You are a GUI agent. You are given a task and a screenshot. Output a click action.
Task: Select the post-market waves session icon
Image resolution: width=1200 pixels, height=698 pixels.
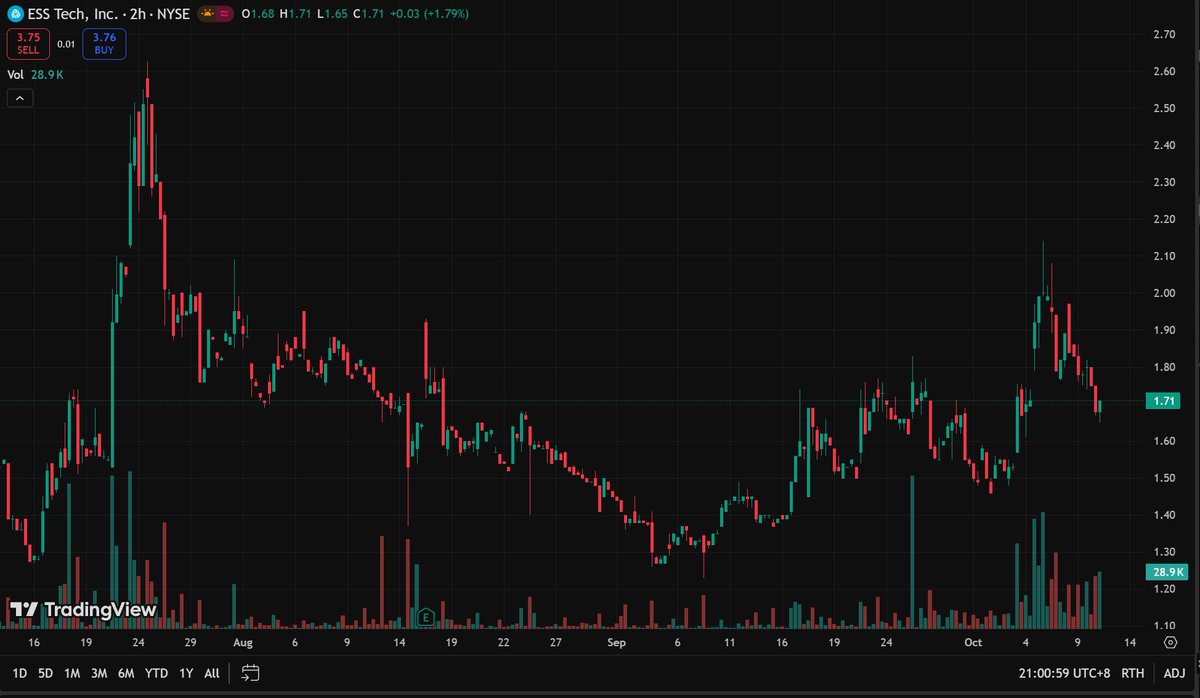point(226,15)
